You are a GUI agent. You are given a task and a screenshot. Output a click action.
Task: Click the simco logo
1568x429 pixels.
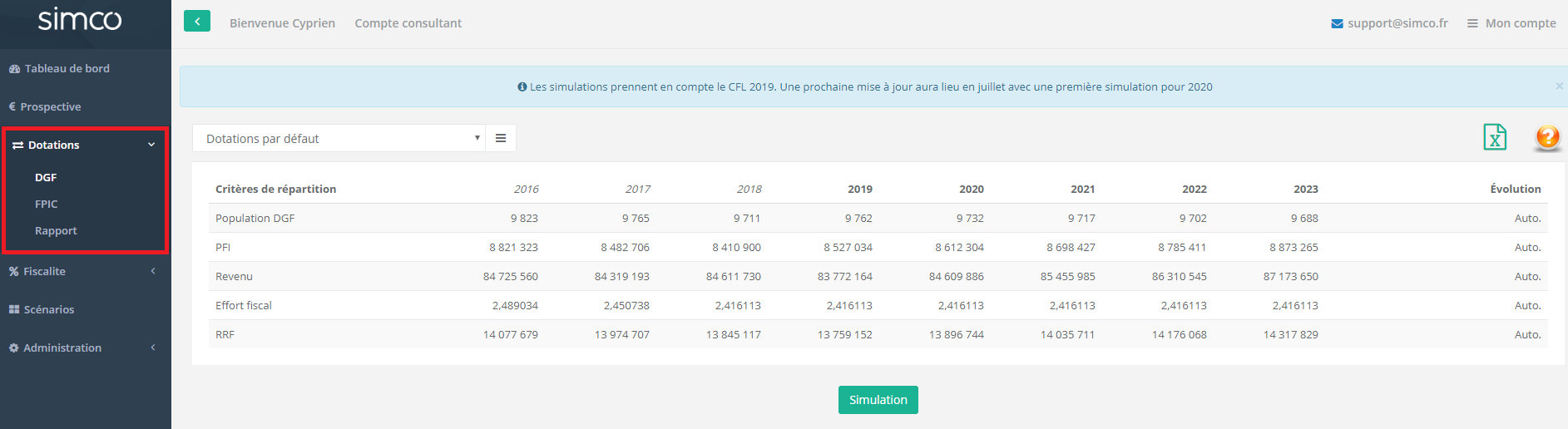(80, 19)
